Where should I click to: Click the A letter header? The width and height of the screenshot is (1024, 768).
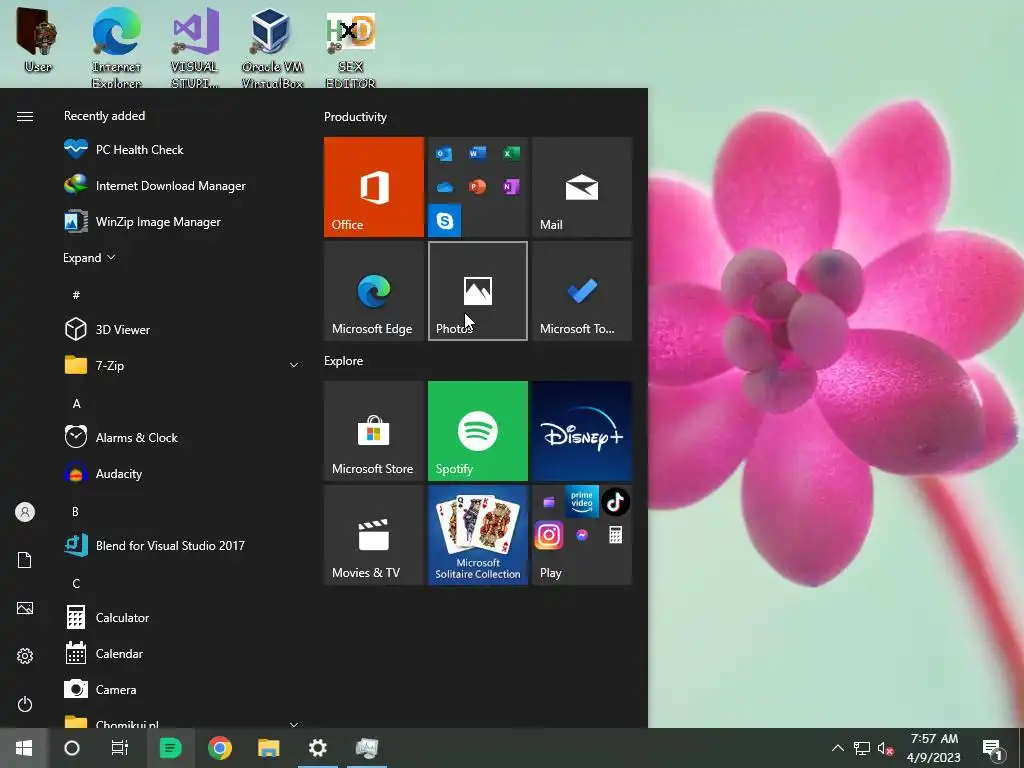click(76, 404)
